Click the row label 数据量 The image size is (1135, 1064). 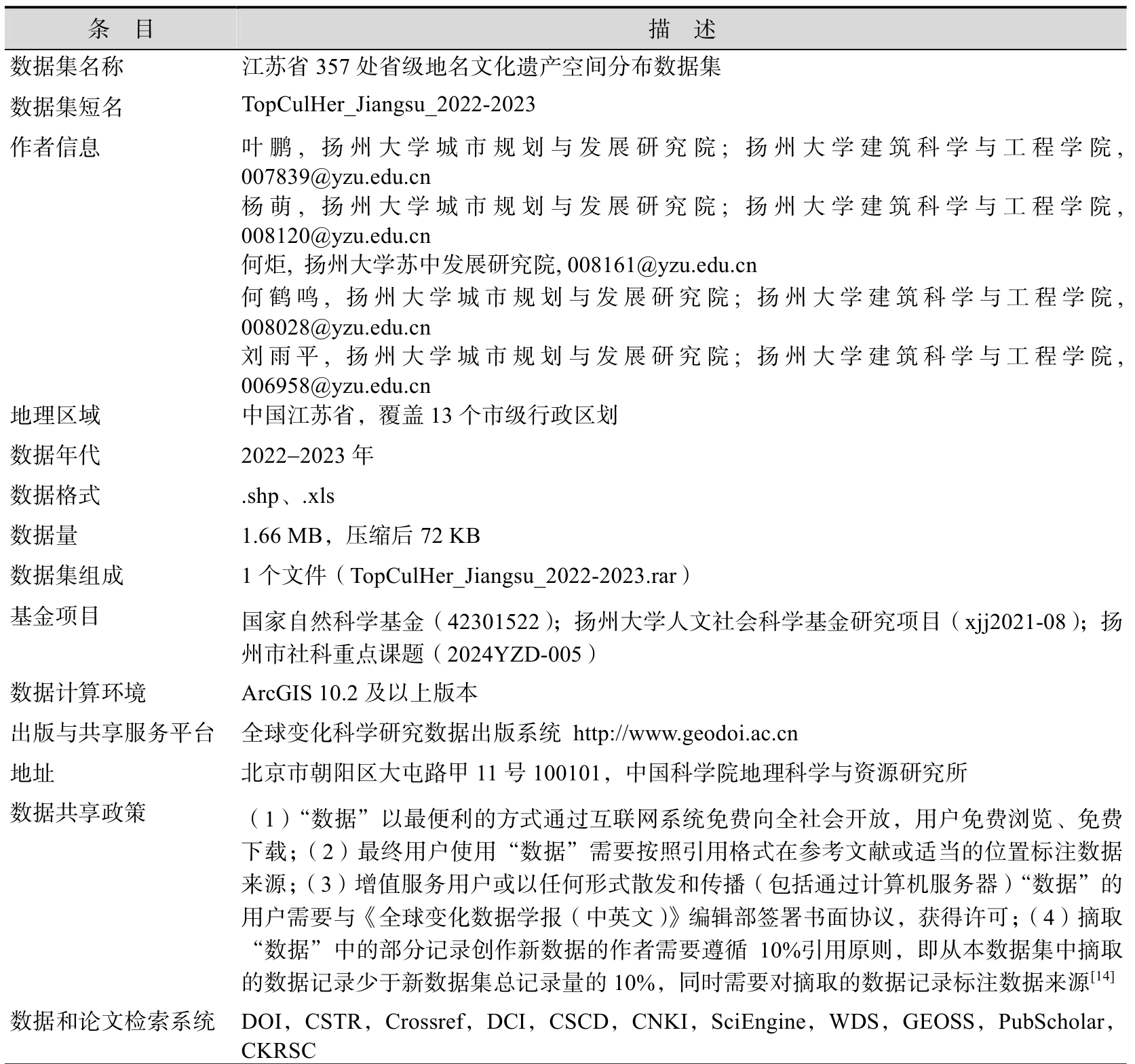point(43,535)
